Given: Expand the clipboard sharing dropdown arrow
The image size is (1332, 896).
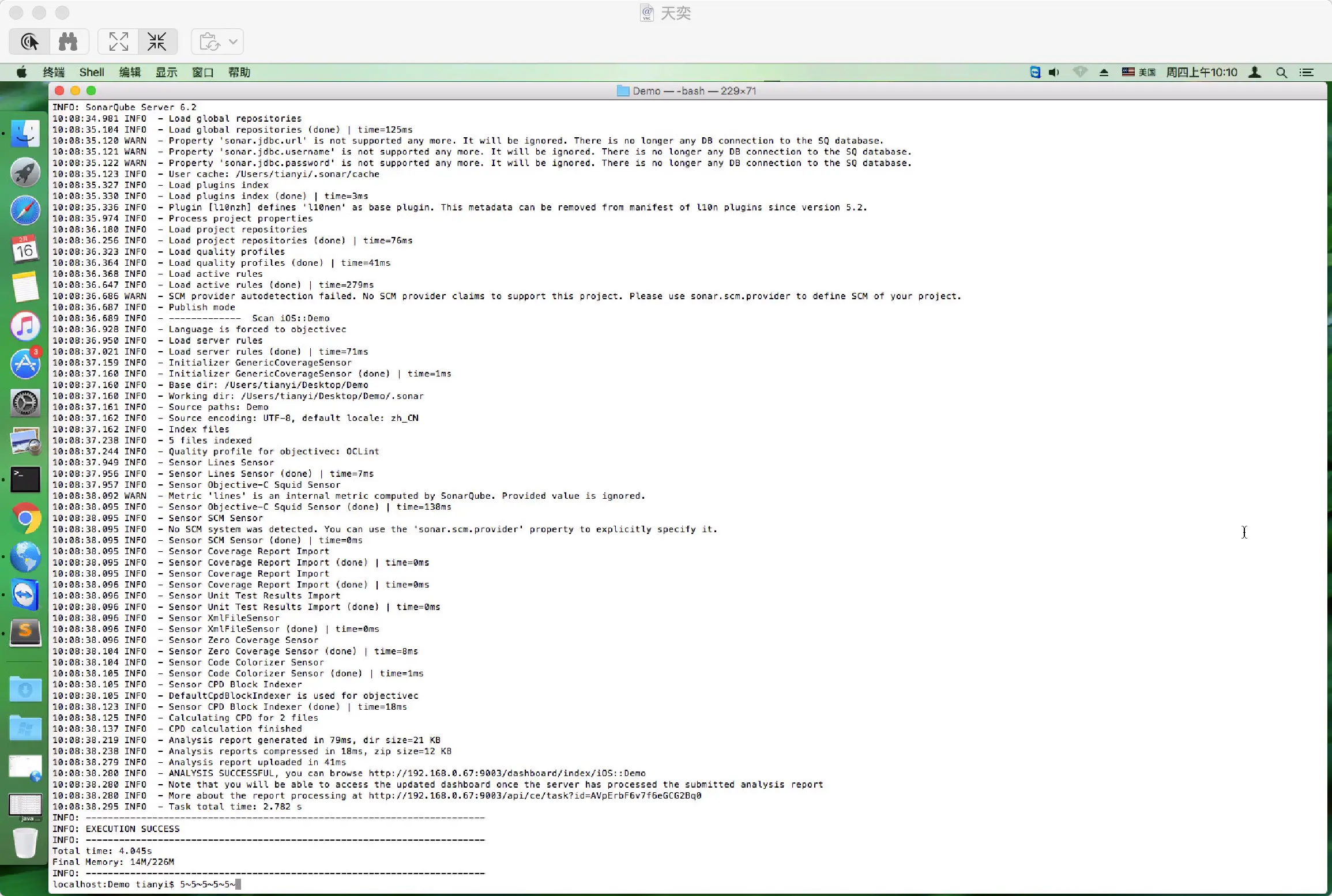Looking at the screenshot, I should (233, 42).
